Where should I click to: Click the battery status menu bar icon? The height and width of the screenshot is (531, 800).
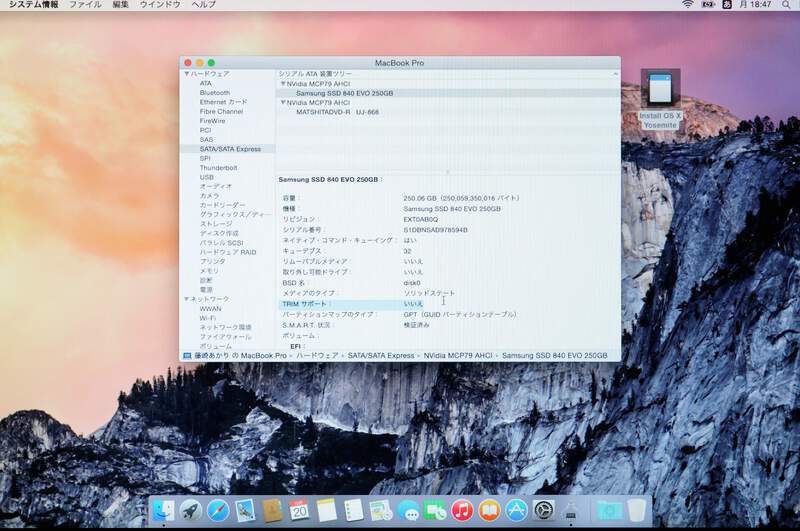(708, 4)
